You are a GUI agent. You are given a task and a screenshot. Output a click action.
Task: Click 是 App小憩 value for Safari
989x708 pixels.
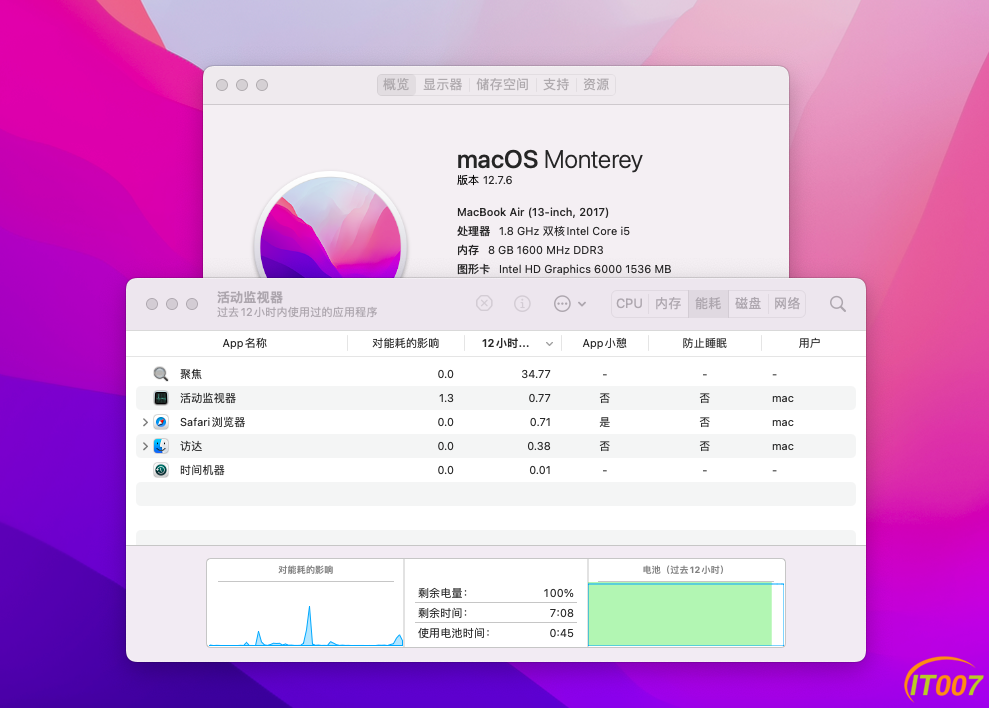[604, 422]
